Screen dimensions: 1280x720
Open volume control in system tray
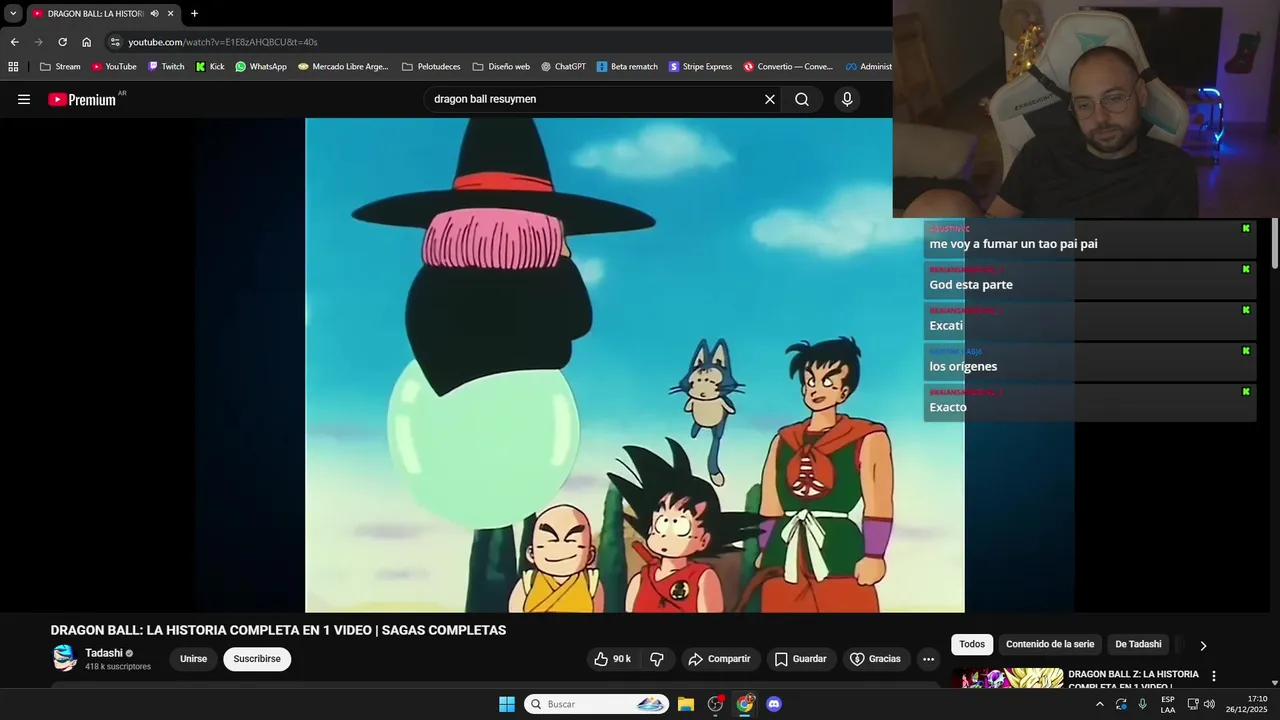pyautogui.click(x=1209, y=704)
